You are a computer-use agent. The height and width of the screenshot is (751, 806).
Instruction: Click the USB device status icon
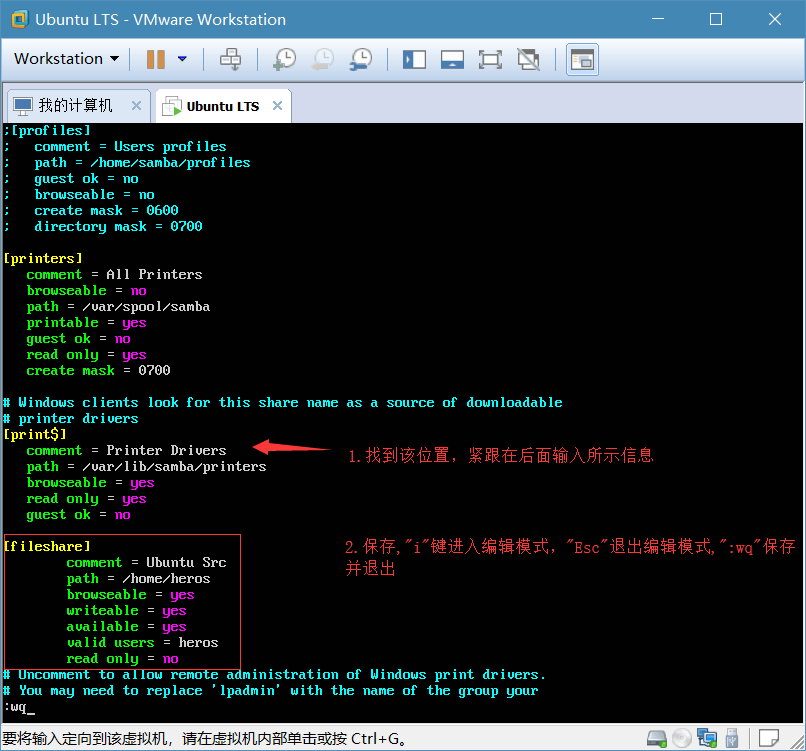[732, 739]
